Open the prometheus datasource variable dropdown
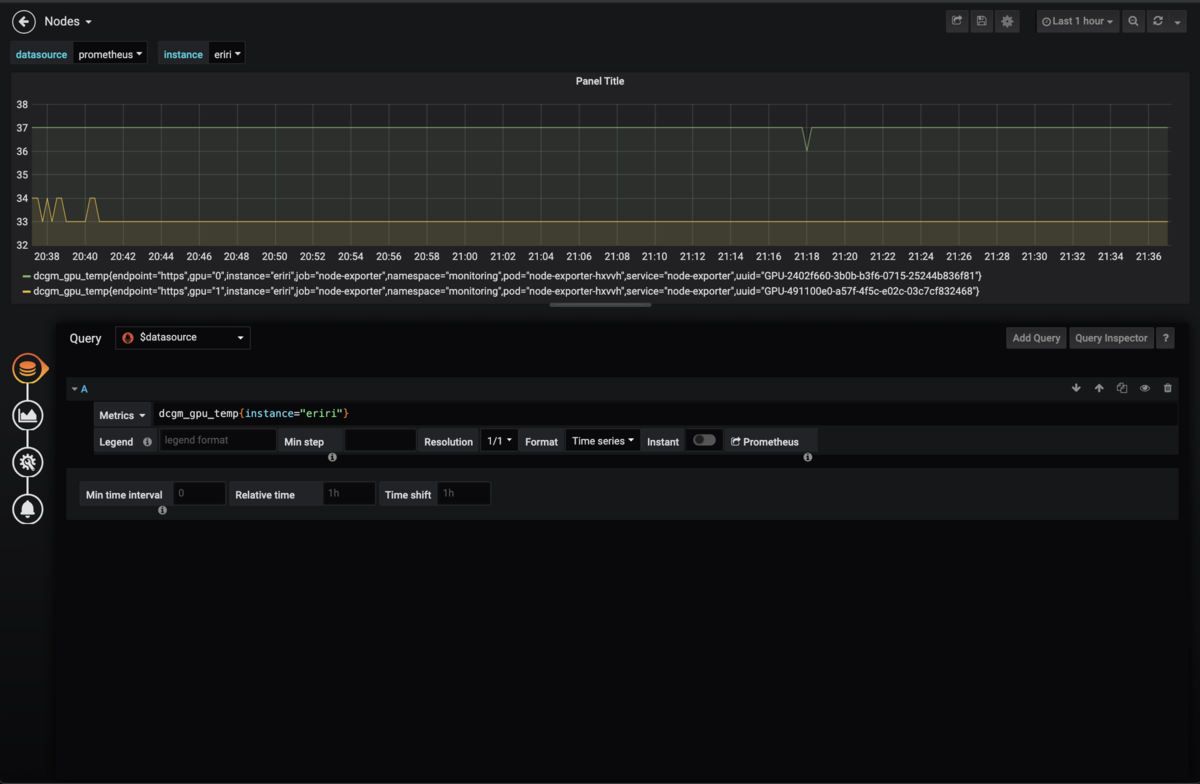Screen dimensions: 1200x784 click(110, 54)
